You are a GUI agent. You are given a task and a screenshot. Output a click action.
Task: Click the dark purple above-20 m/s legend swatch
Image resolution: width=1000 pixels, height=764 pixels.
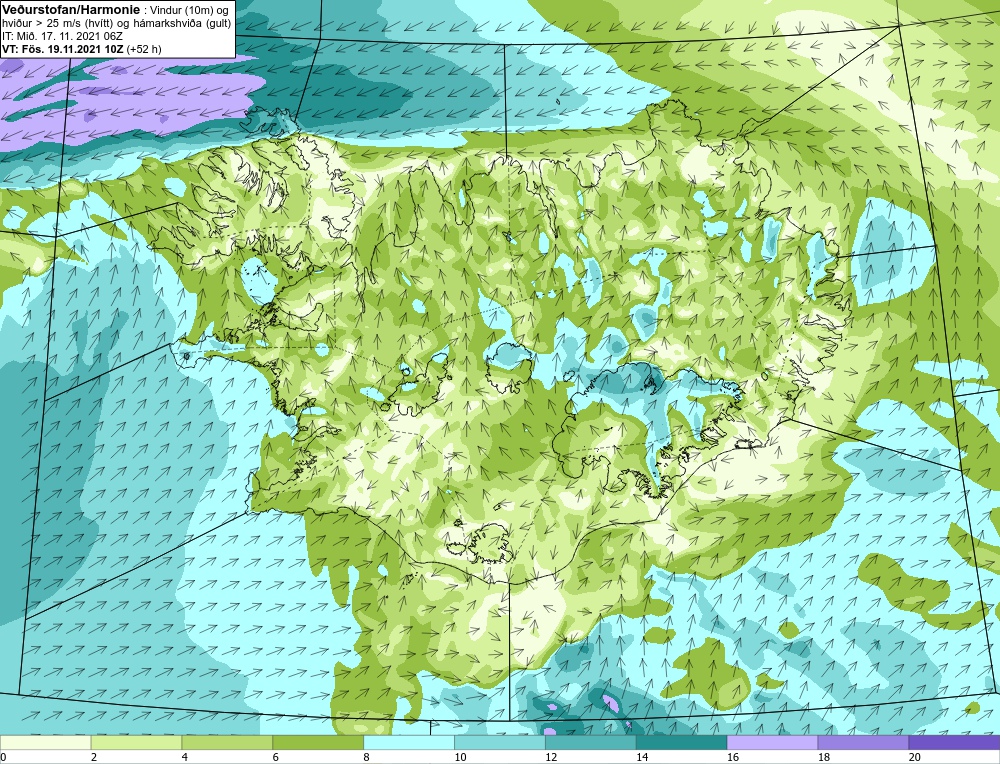pos(954,742)
